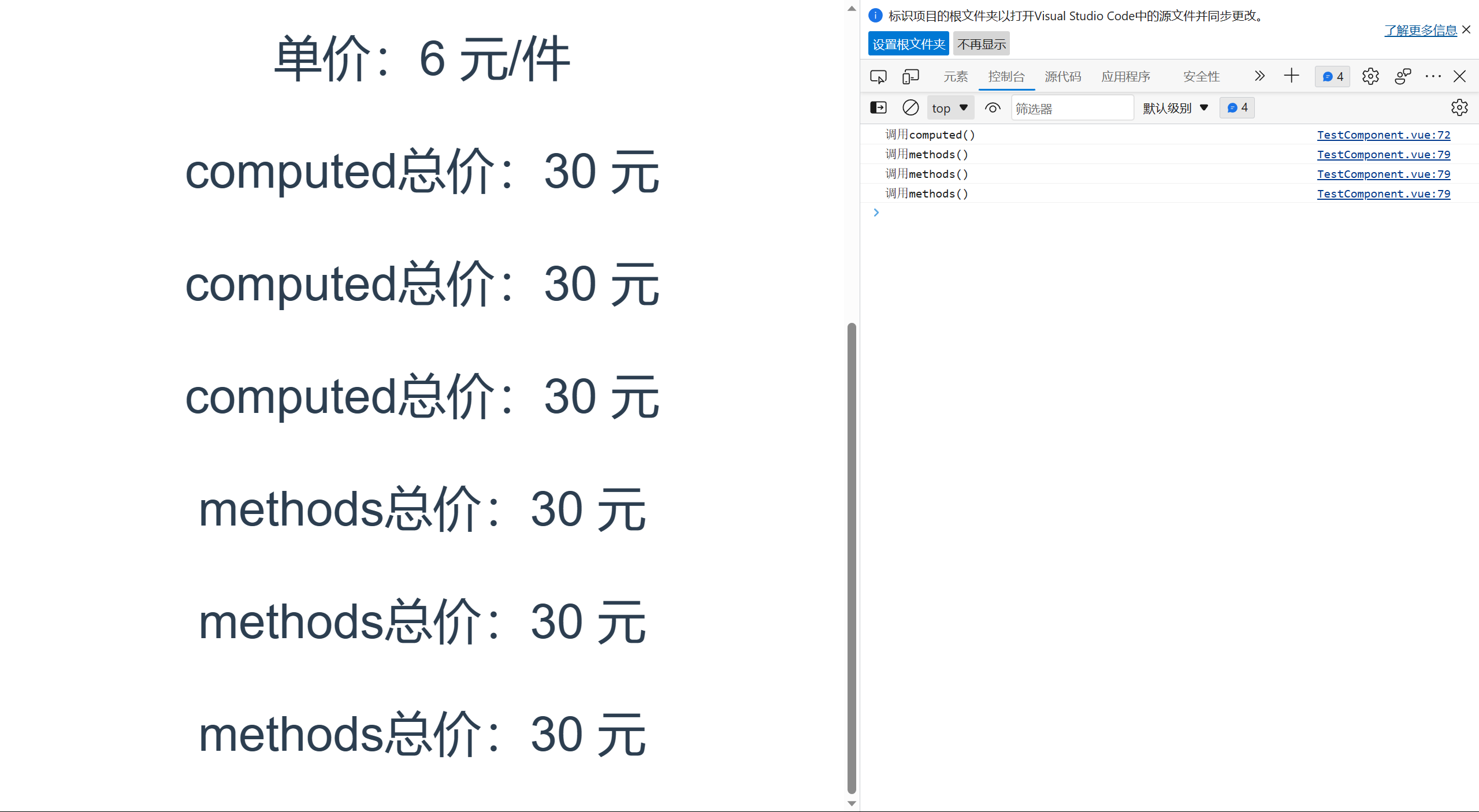Click the settings gear icon

(1370, 76)
